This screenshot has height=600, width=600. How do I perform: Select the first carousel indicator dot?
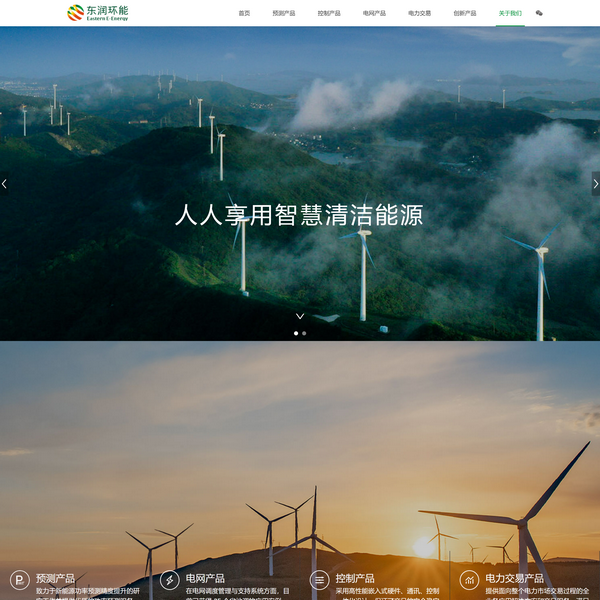point(295,333)
